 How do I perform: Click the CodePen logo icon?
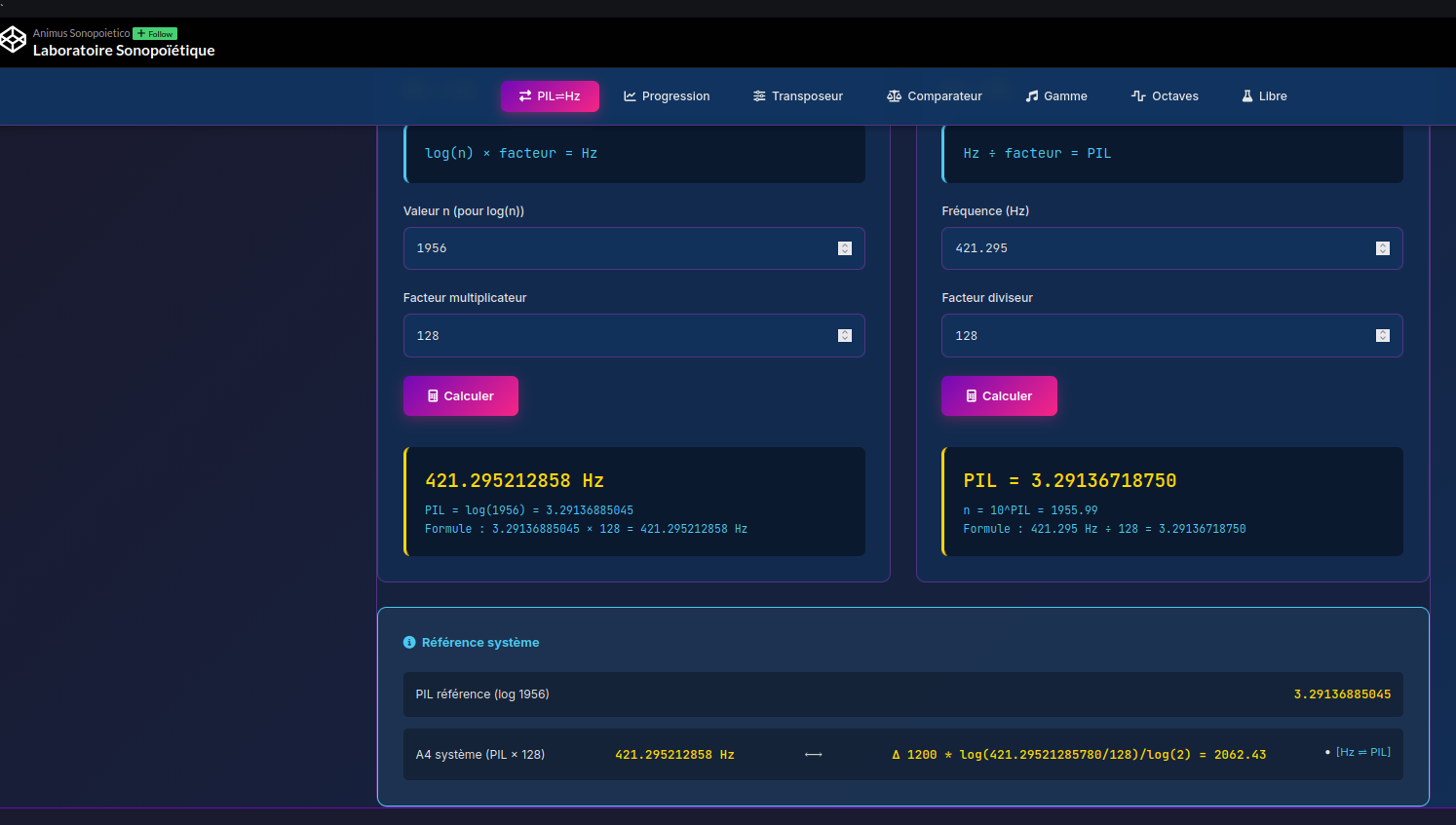click(13, 40)
